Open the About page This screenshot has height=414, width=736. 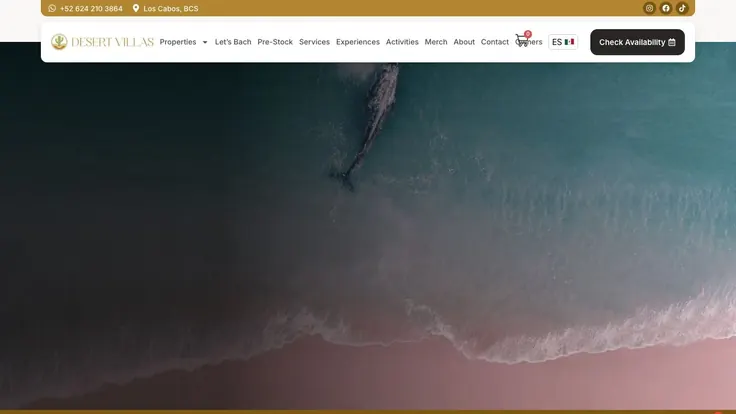[x=464, y=42]
